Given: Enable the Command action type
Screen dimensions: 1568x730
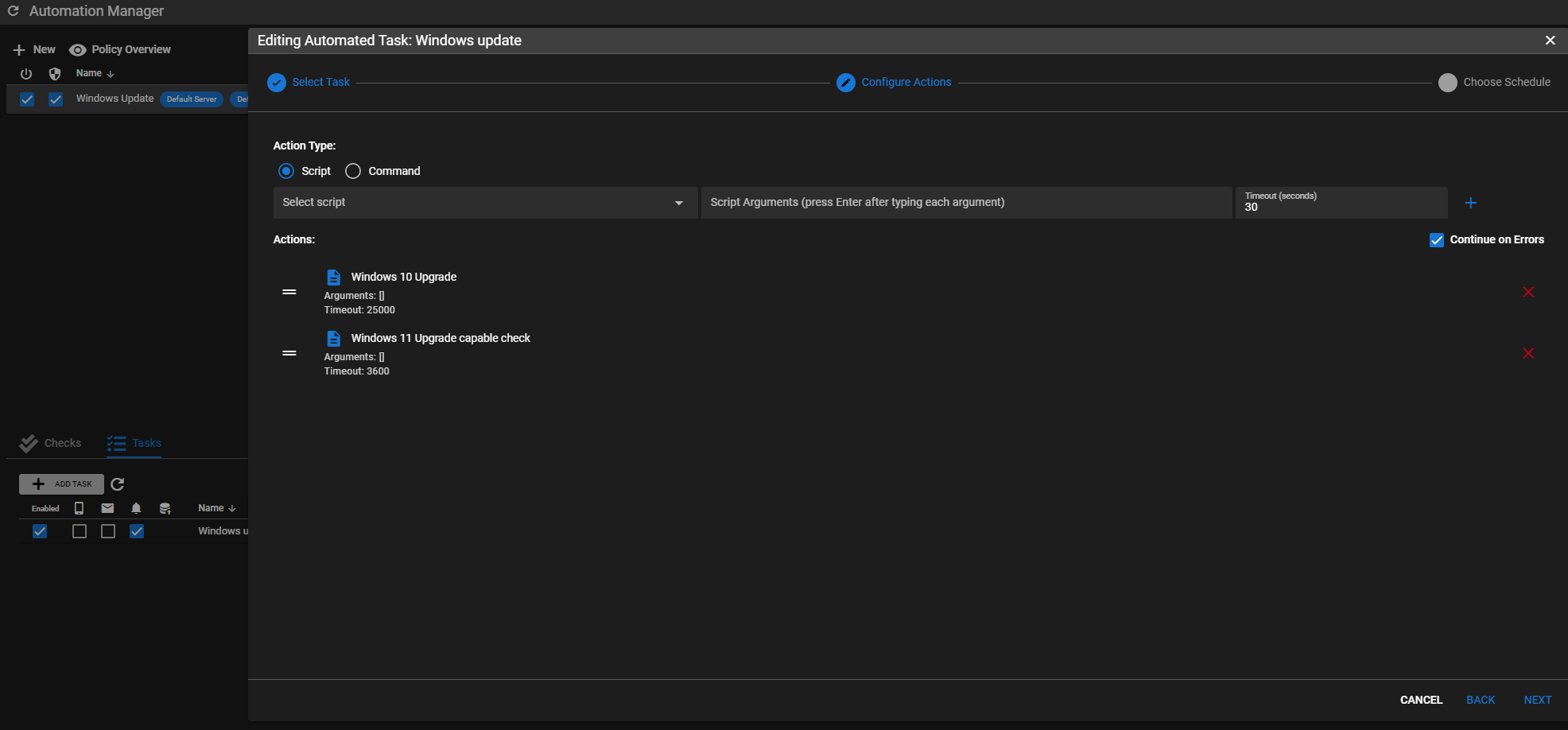Looking at the screenshot, I should (x=352, y=170).
